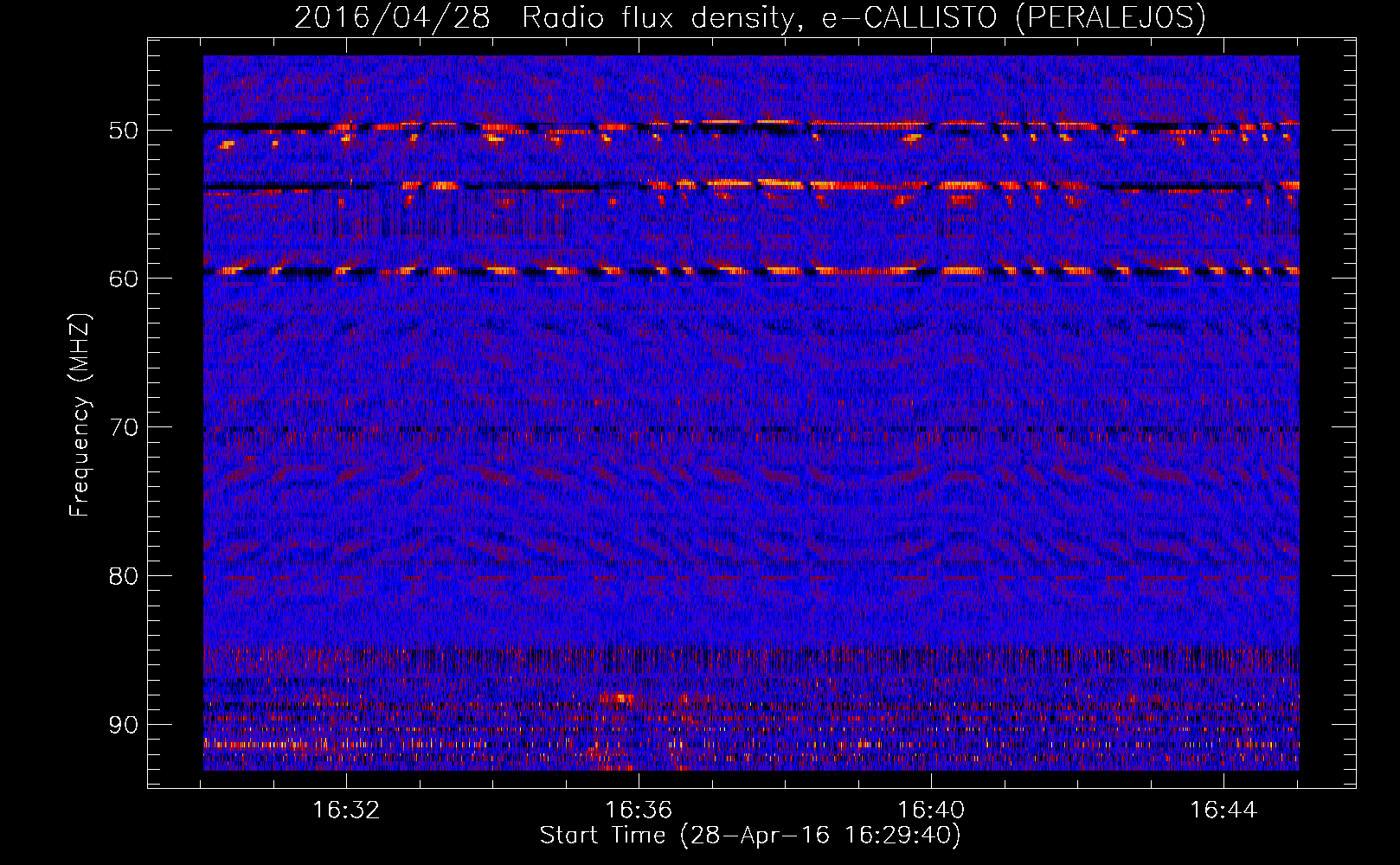Click the '80' frequency tick label
The image size is (1400, 865).
(x=124, y=576)
